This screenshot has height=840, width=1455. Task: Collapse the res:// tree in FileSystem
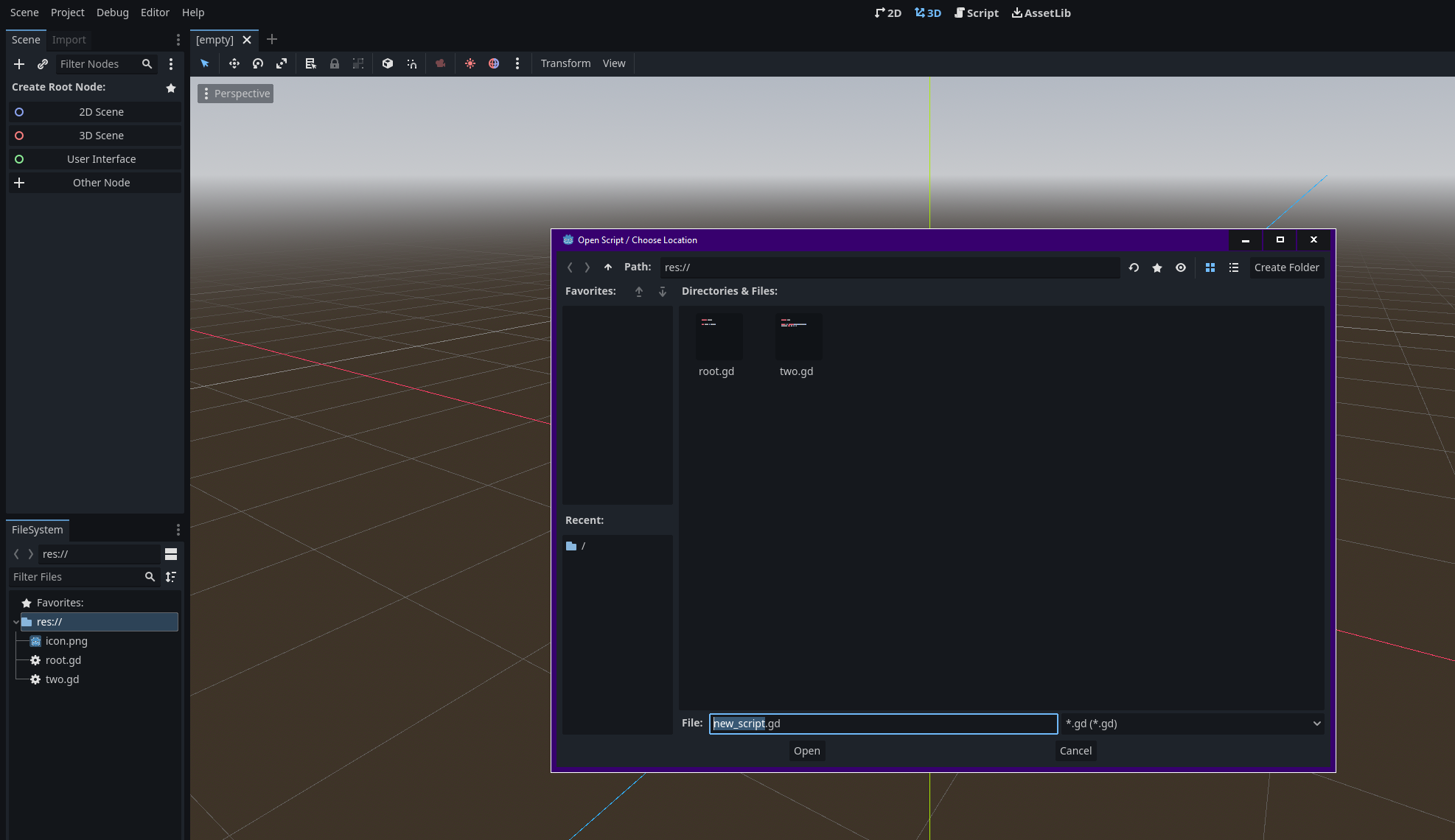pos(15,622)
